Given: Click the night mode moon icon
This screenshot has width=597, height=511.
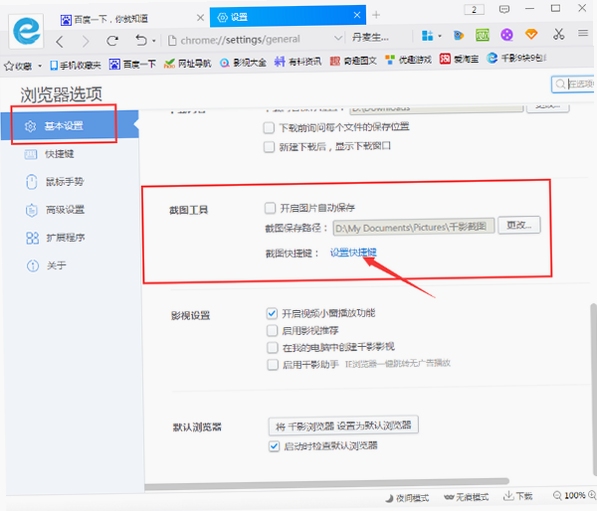Looking at the screenshot, I should [x=389, y=498].
